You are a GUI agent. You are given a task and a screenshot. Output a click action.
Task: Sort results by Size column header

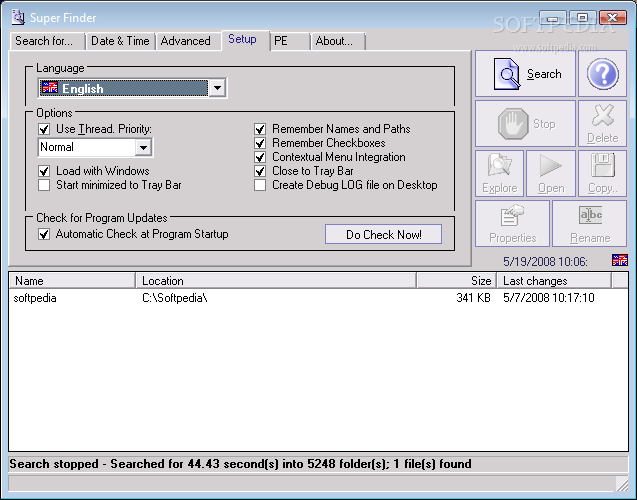pos(456,281)
